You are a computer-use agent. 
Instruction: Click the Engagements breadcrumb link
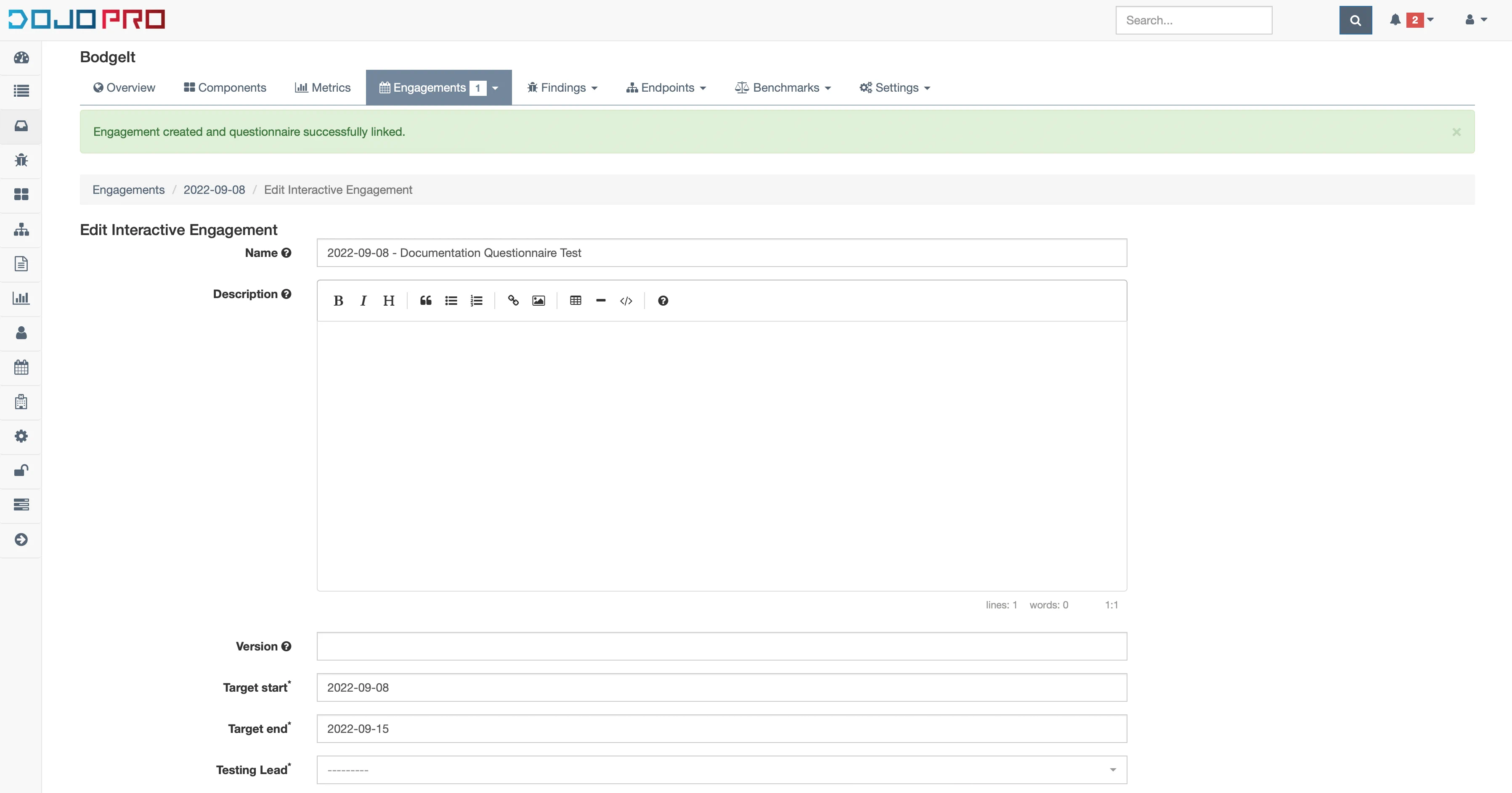129,190
